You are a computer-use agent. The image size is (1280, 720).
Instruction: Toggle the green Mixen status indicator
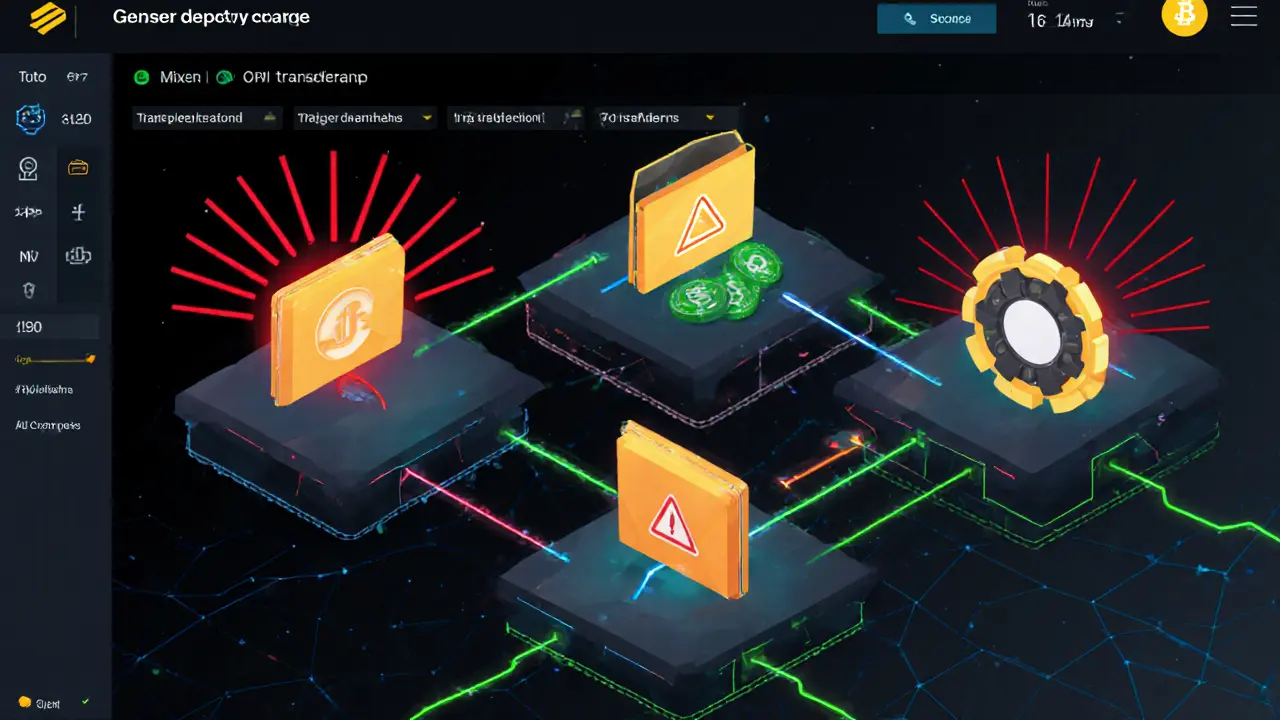(140, 76)
